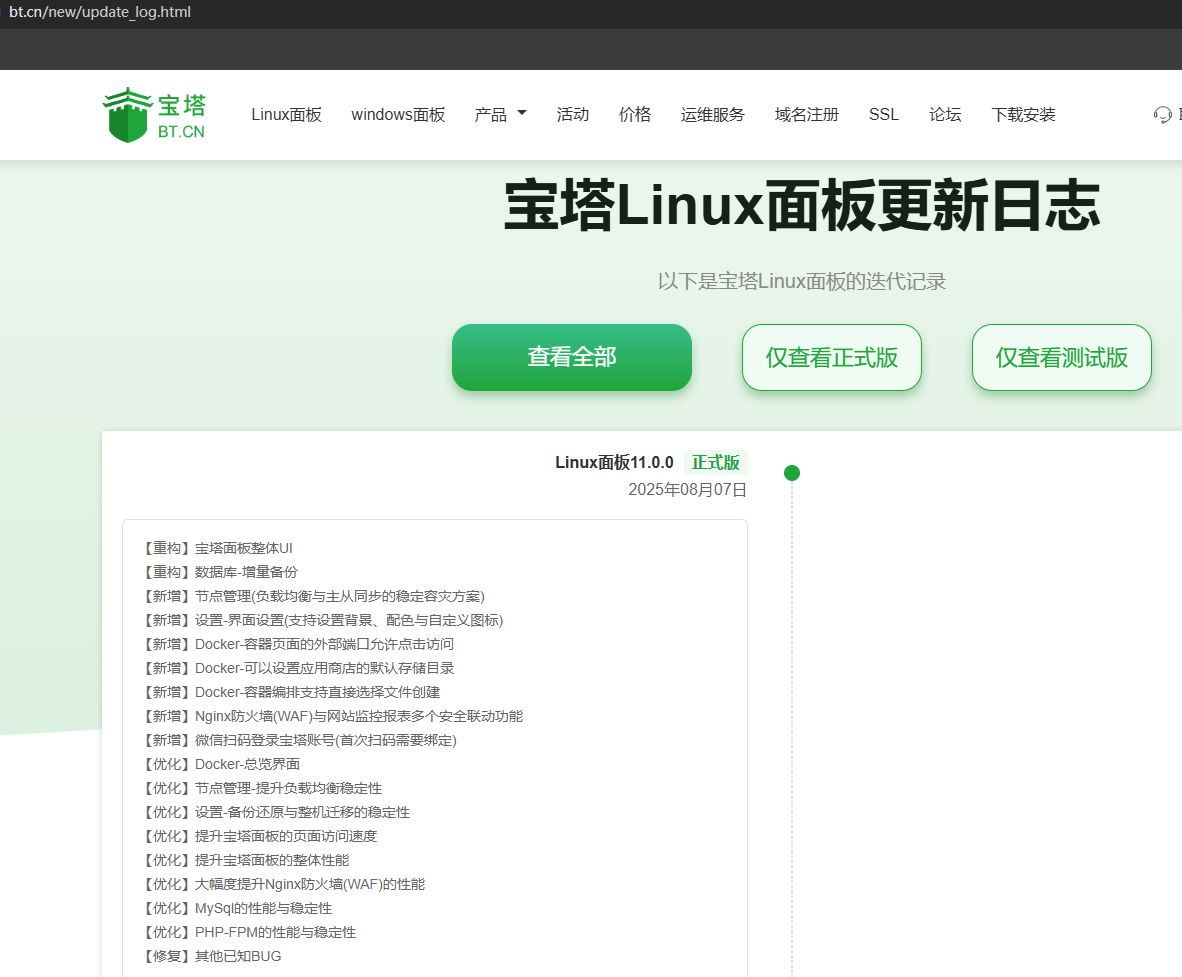Click the 查看全部 button
Image resolution: width=1182 pixels, height=977 pixels.
571,357
